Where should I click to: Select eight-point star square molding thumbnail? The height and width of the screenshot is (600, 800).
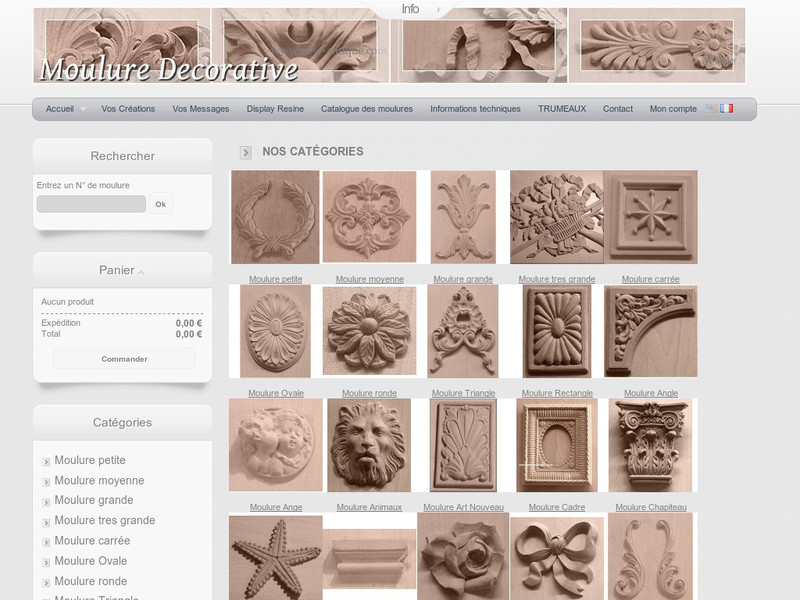(651, 217)
